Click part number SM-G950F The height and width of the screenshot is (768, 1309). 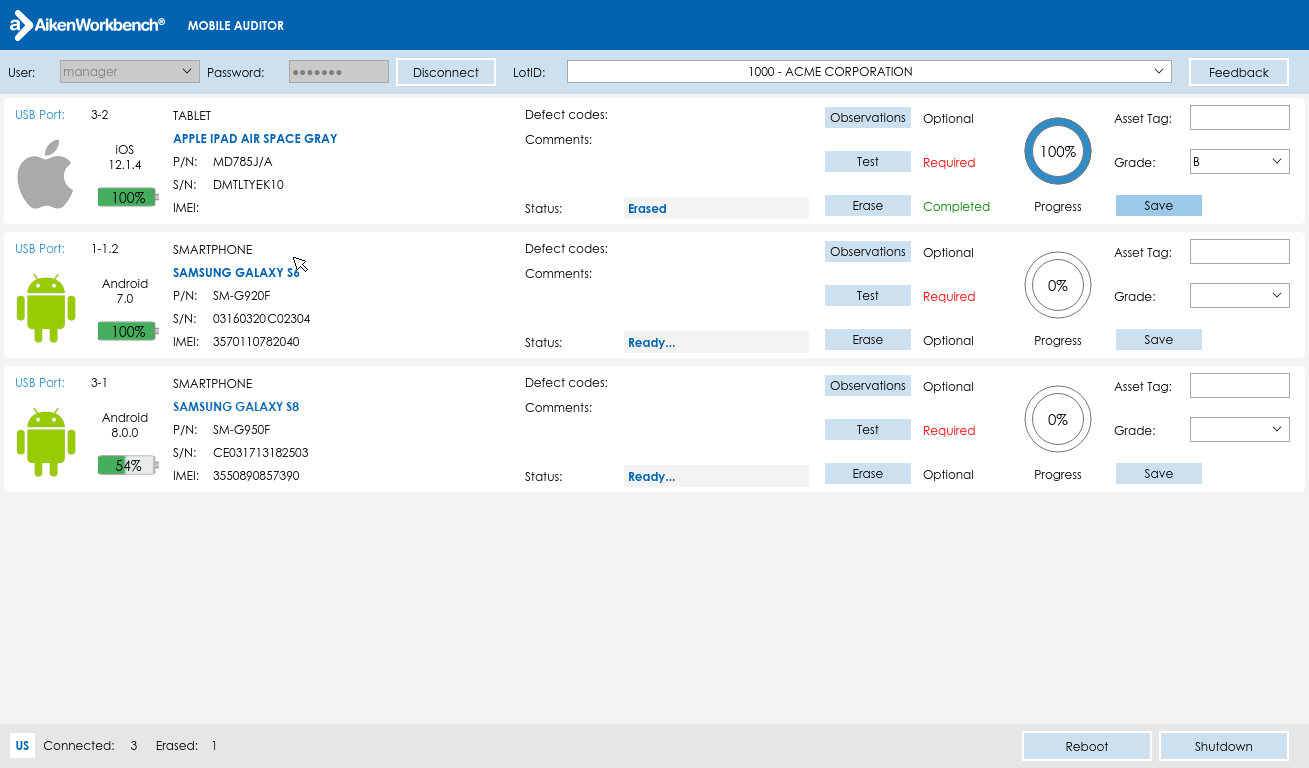click(241, 430)
